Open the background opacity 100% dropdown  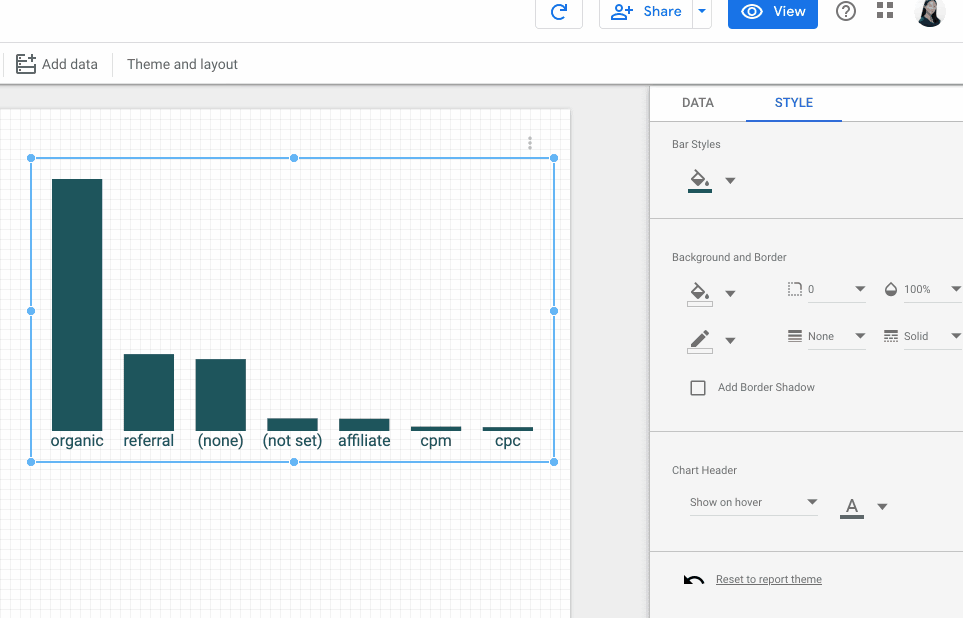point(924,289)
